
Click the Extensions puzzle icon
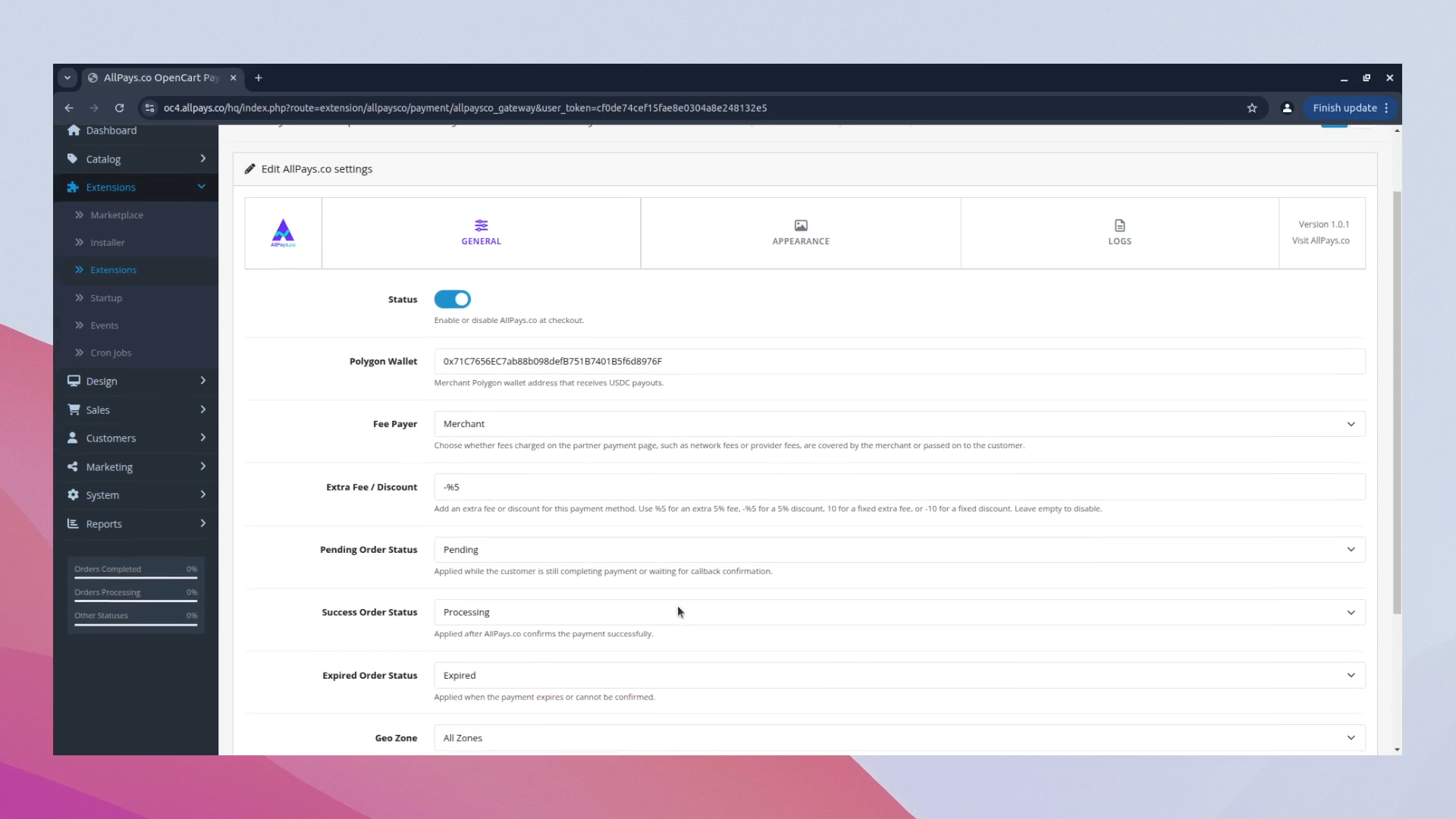point(73,187)
